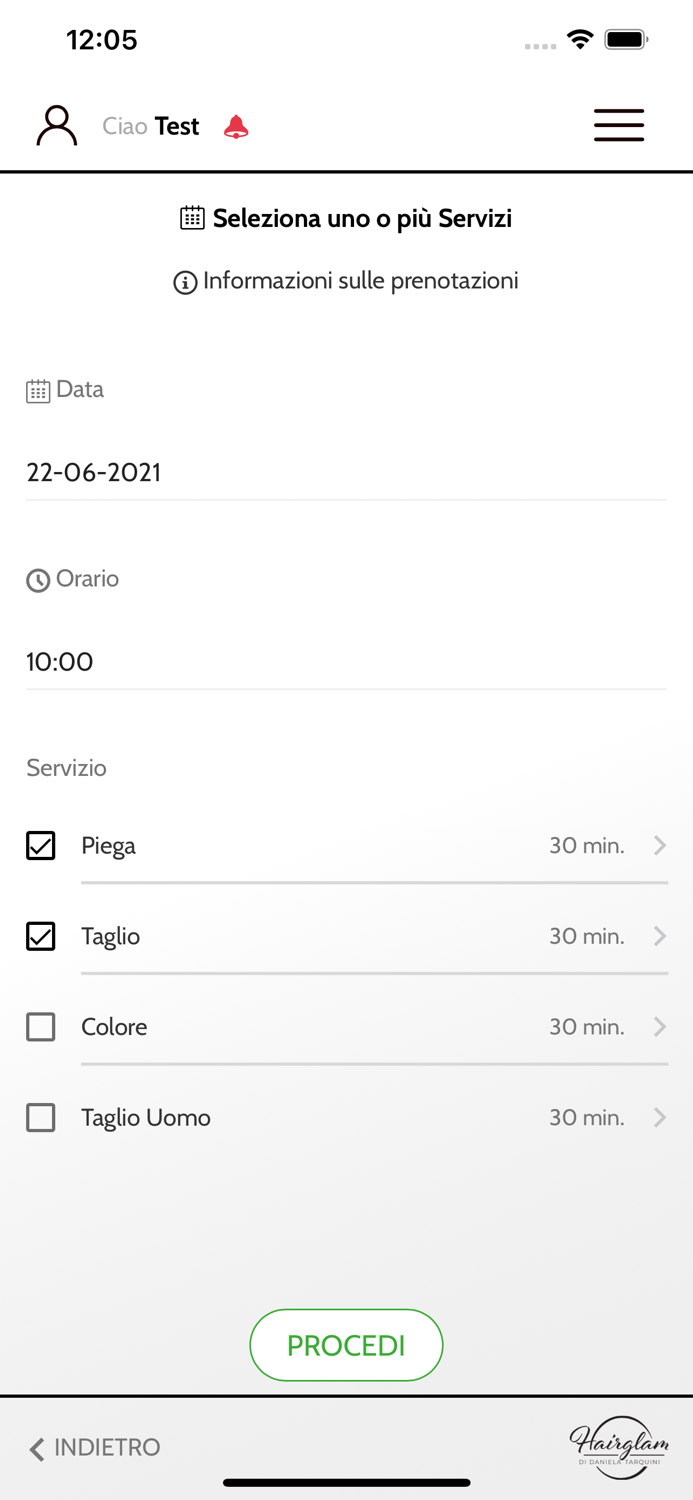
Task: Tap the calendar icon beside the heading
Action: coord(192,218)
